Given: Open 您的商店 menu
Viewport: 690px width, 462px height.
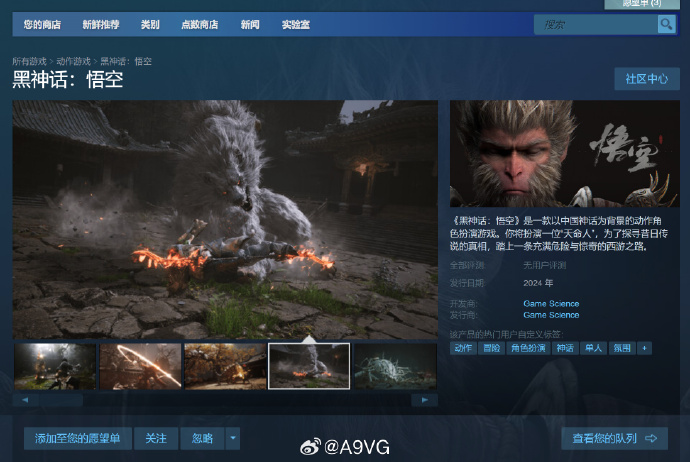Looking at the screenshot, I should 42,25.
